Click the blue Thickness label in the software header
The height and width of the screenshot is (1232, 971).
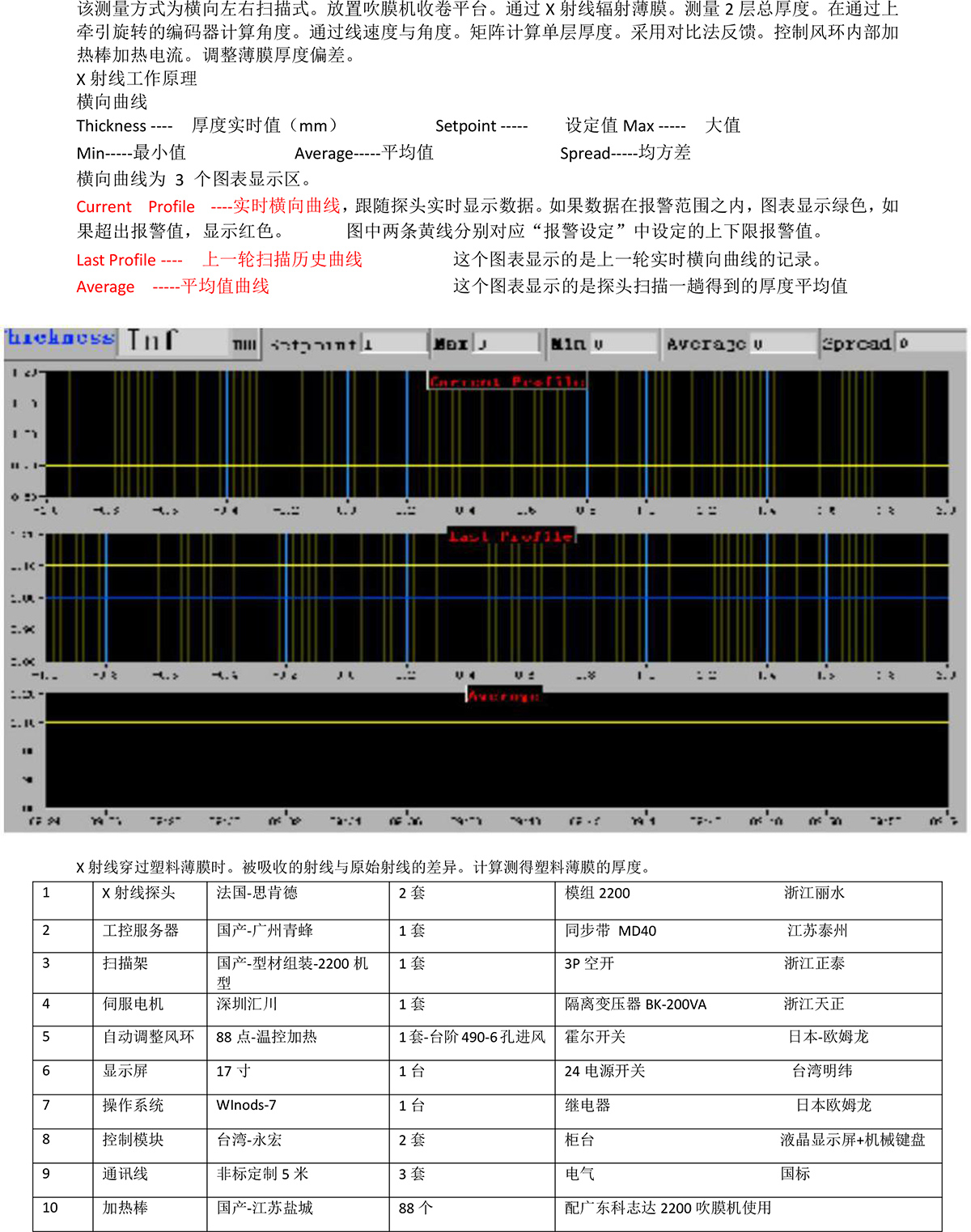point(61,338)
